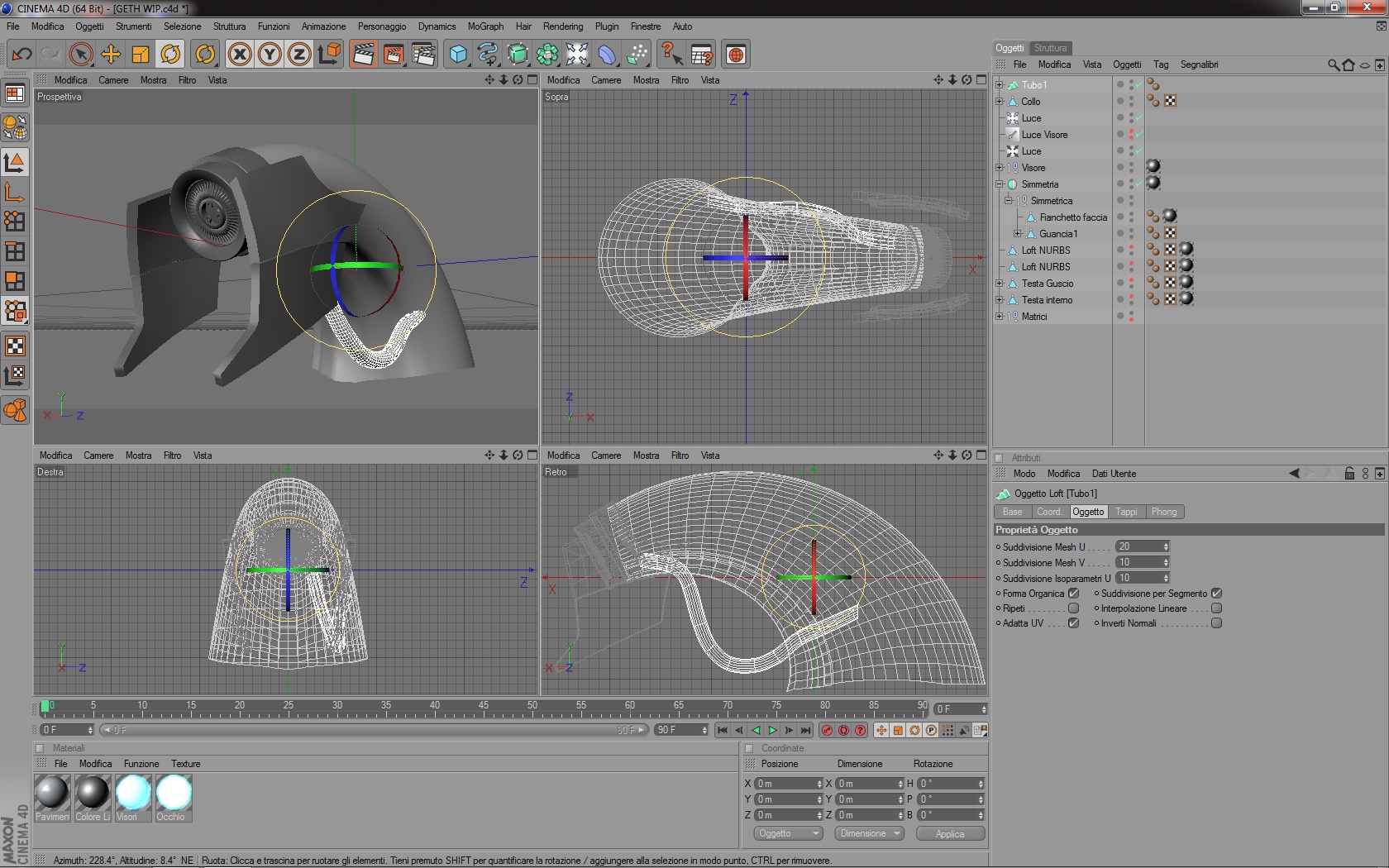The height and width of the screenshot is (868, 1389).
Task: Add a cube primitive object
Action: (x=458, y=55)
